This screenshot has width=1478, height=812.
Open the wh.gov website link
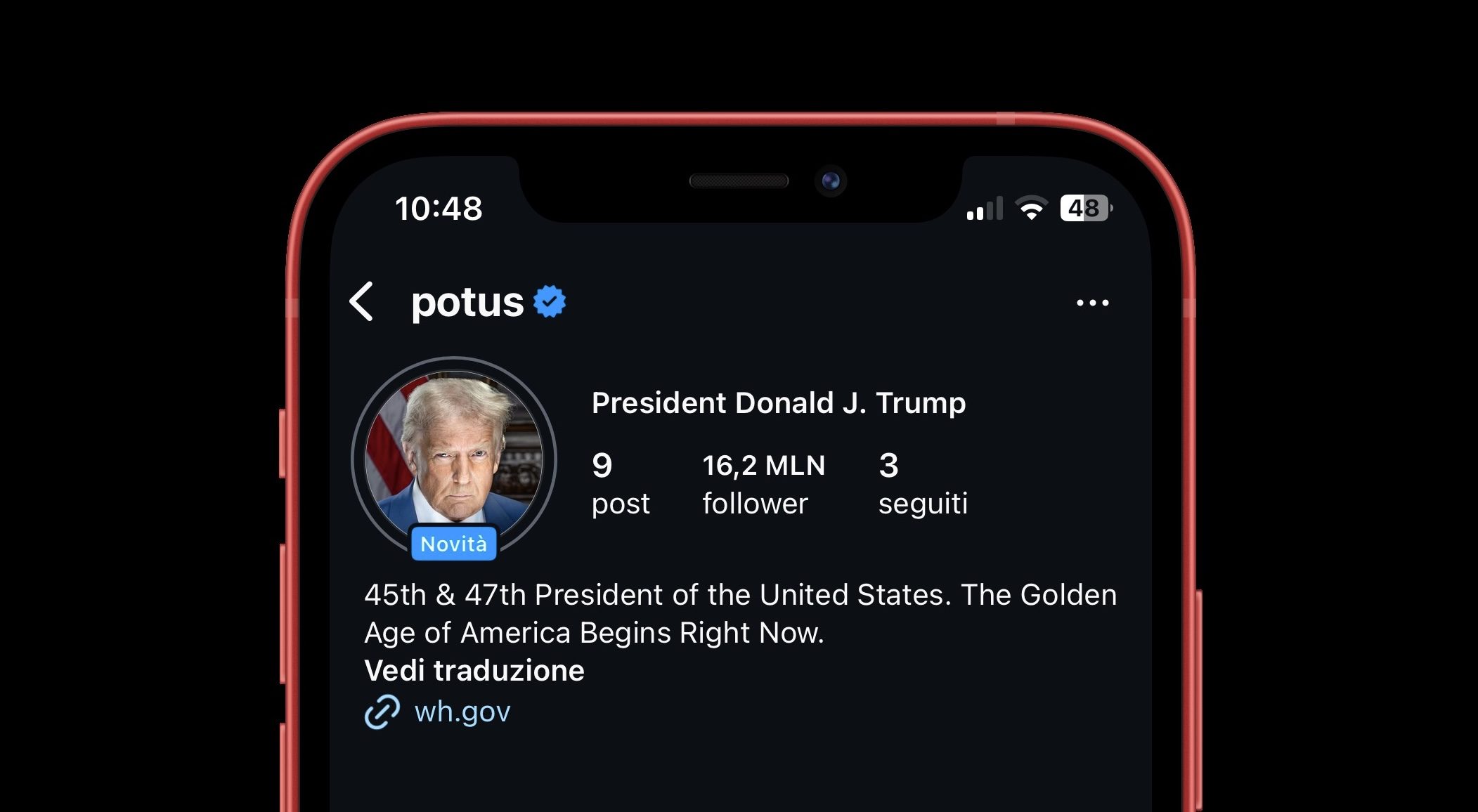coord(462,712)
